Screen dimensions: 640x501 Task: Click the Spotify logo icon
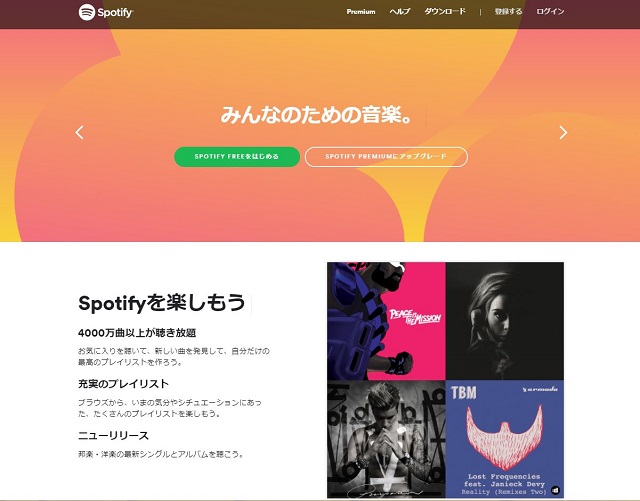click(87, 12)
